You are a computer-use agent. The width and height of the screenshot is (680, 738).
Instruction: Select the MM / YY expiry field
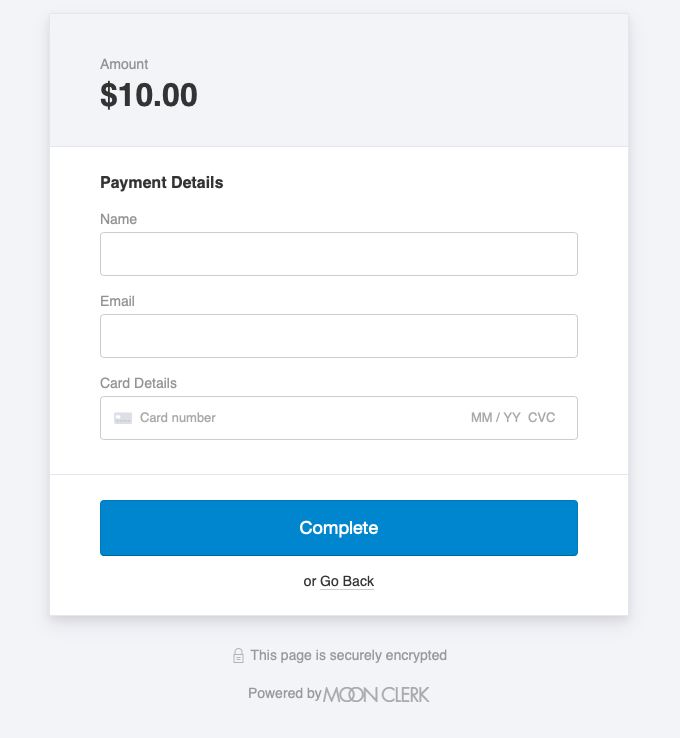point(495,418)
